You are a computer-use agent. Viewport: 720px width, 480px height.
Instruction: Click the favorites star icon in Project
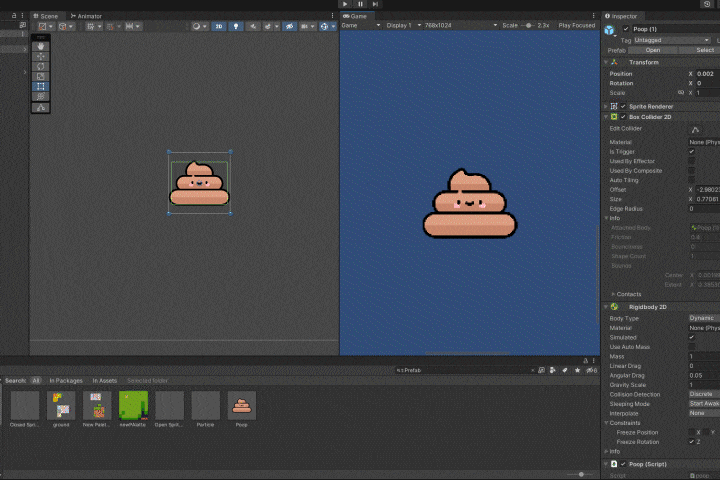click(577, 370)
